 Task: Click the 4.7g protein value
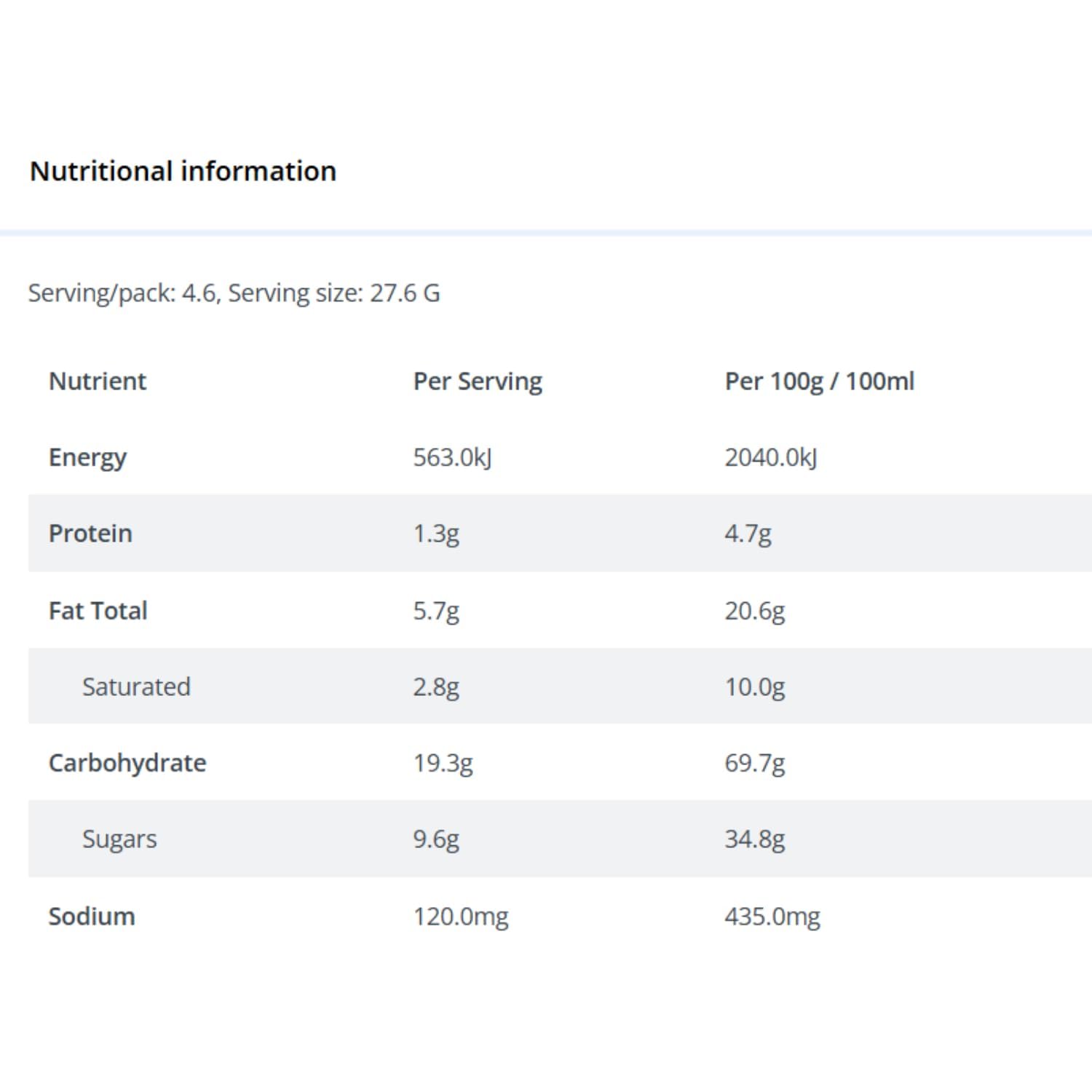pos(748,534)
